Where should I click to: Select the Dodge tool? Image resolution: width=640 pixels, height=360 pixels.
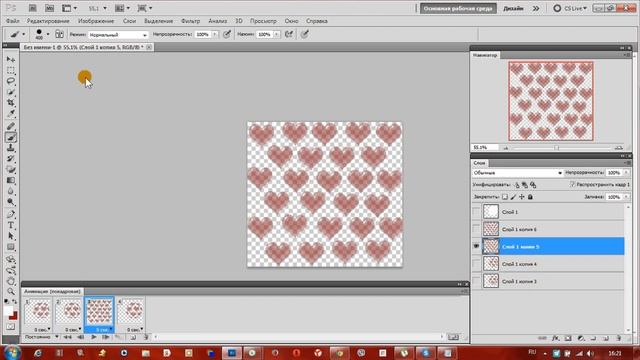tap(11, 202)
